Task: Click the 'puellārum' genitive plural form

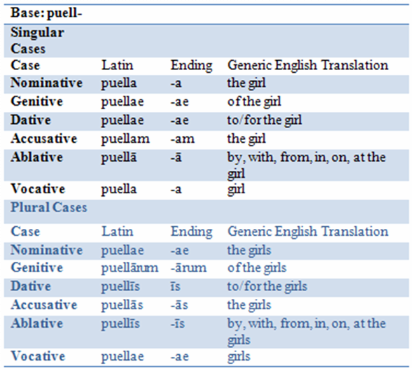Action: tap(130, 268)
